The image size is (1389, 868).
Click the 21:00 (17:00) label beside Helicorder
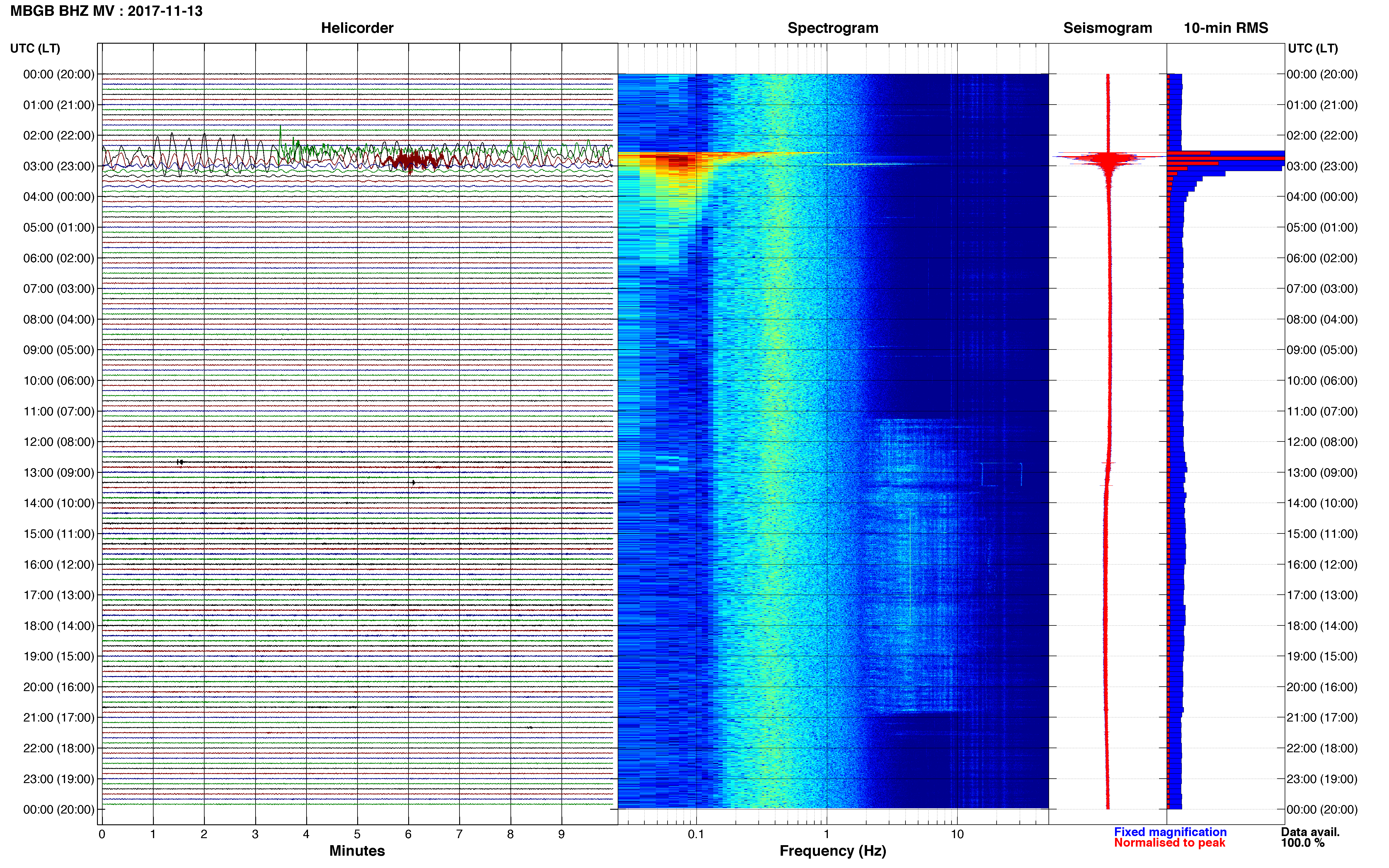59,718
